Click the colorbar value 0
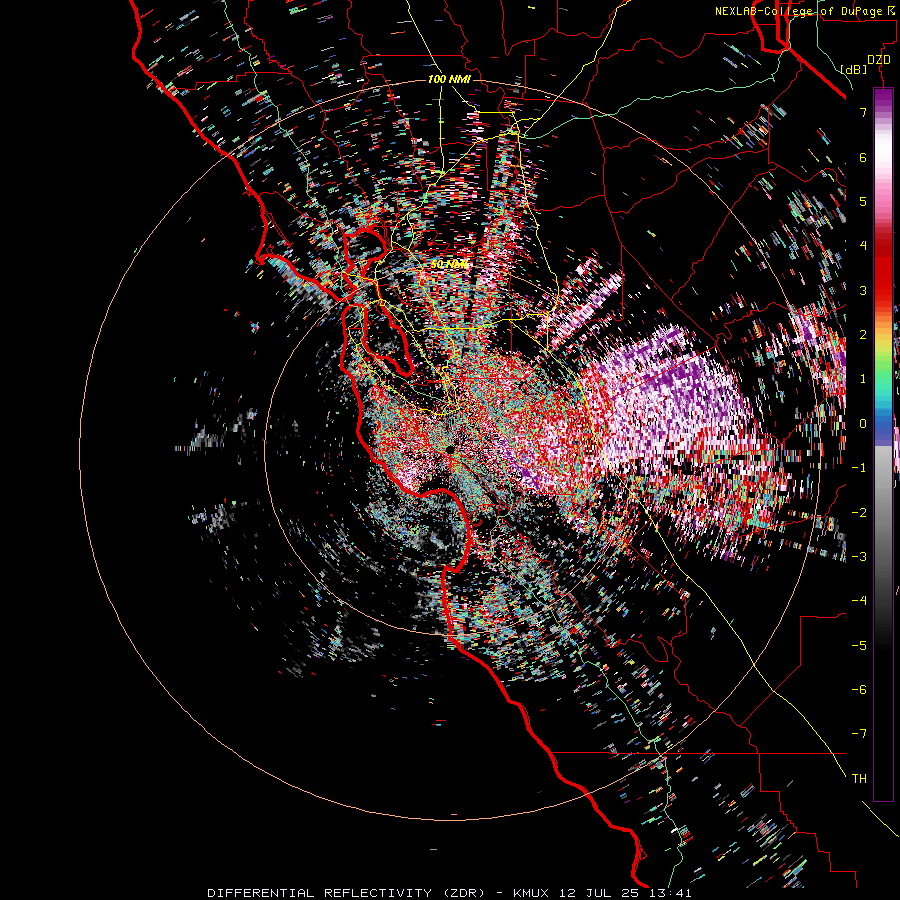 point(863,424)
